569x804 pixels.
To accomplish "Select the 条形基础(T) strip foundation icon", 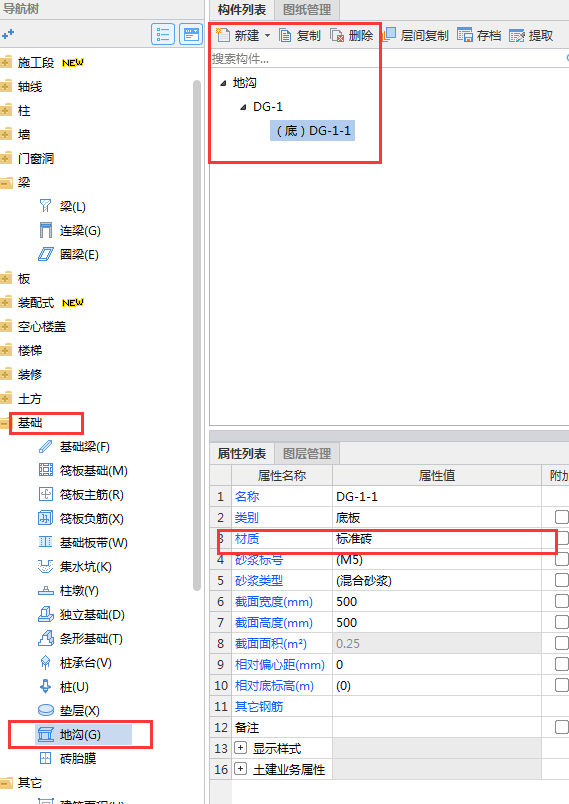I will [x=46, y=638].
